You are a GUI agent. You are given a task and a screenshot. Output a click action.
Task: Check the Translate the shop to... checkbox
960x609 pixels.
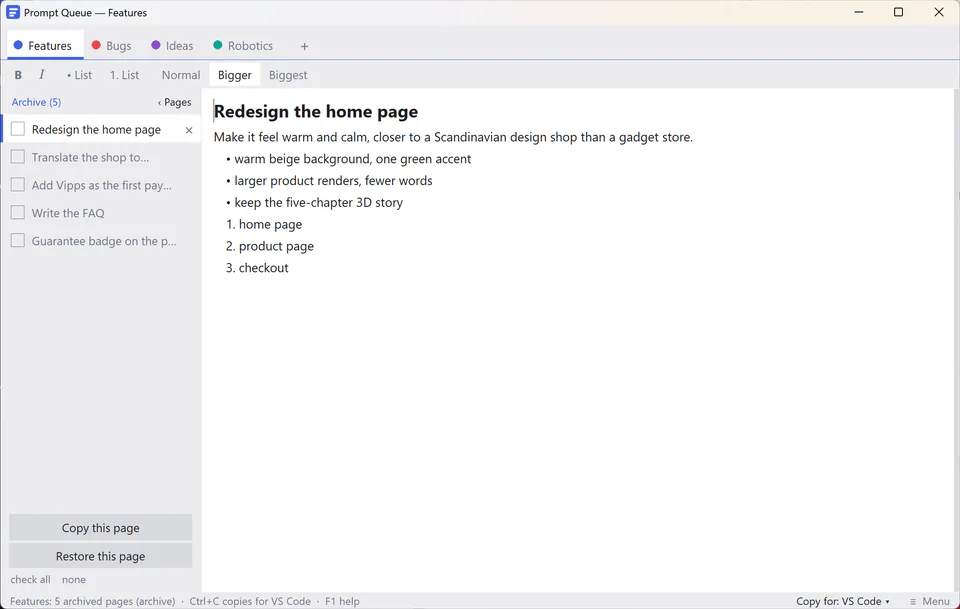point(18,157)
